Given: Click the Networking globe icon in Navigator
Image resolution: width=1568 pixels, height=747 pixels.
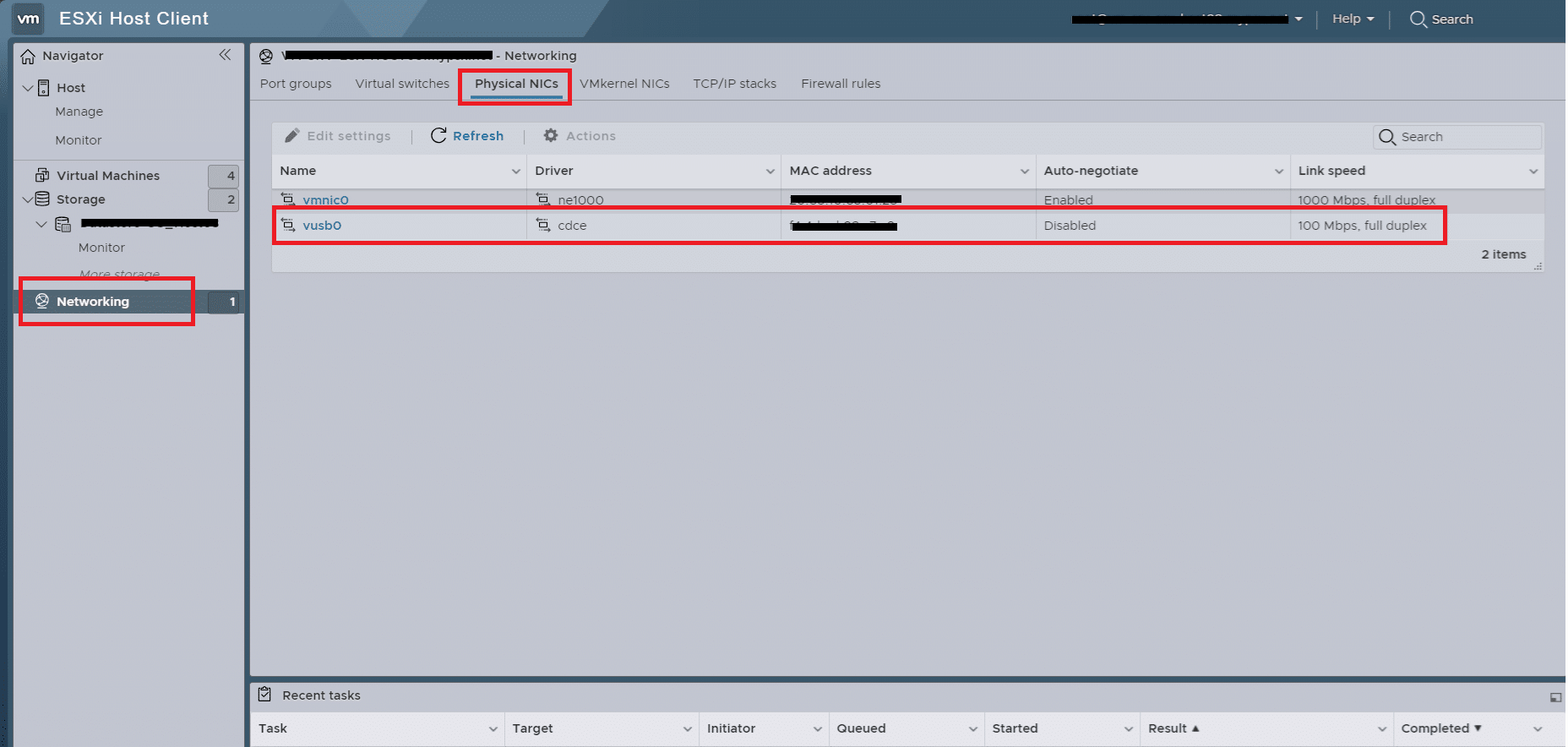Looking at the screenshot, I should click(42, 301).
